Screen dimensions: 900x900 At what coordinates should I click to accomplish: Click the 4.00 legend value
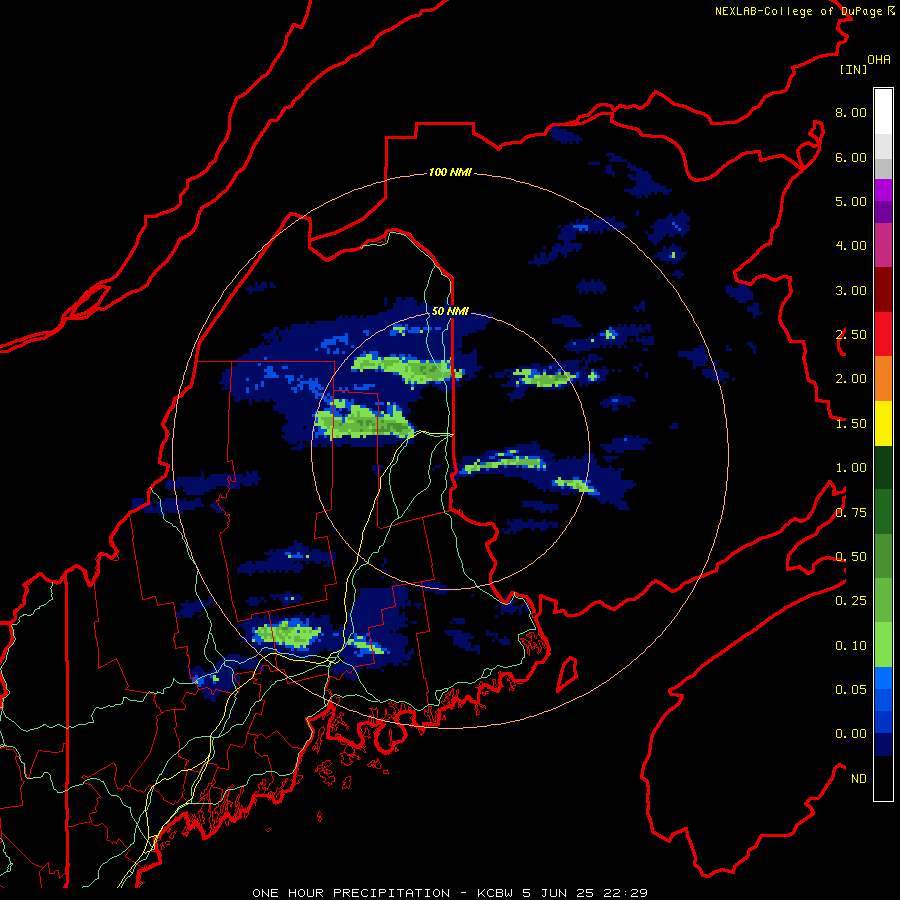coord(851,246)
